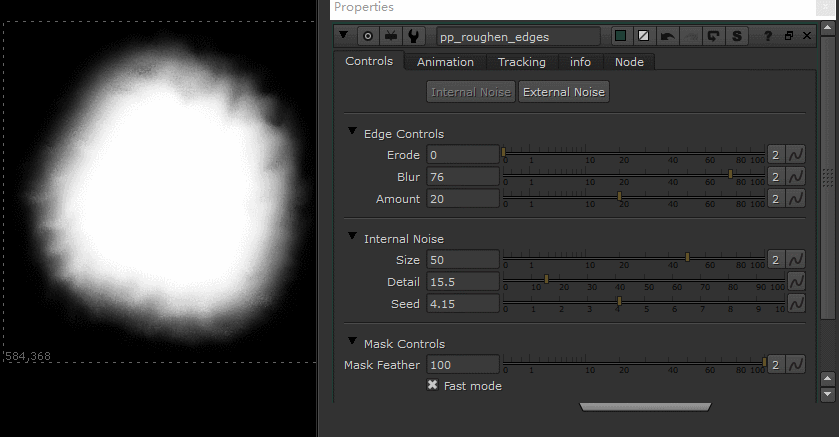This screenshot has width=839, height=437.
Task: Click the S icon in node header
Action: 737,36
